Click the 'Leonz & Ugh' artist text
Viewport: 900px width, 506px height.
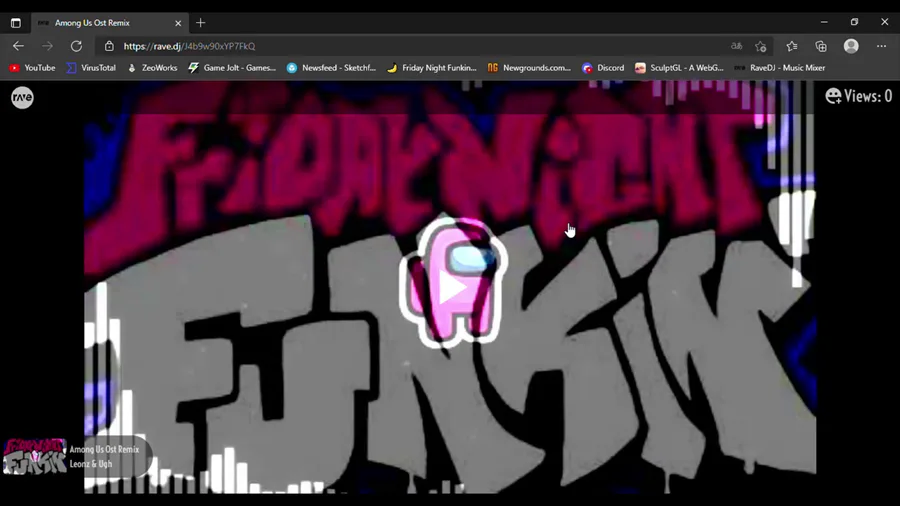(91, 464)
